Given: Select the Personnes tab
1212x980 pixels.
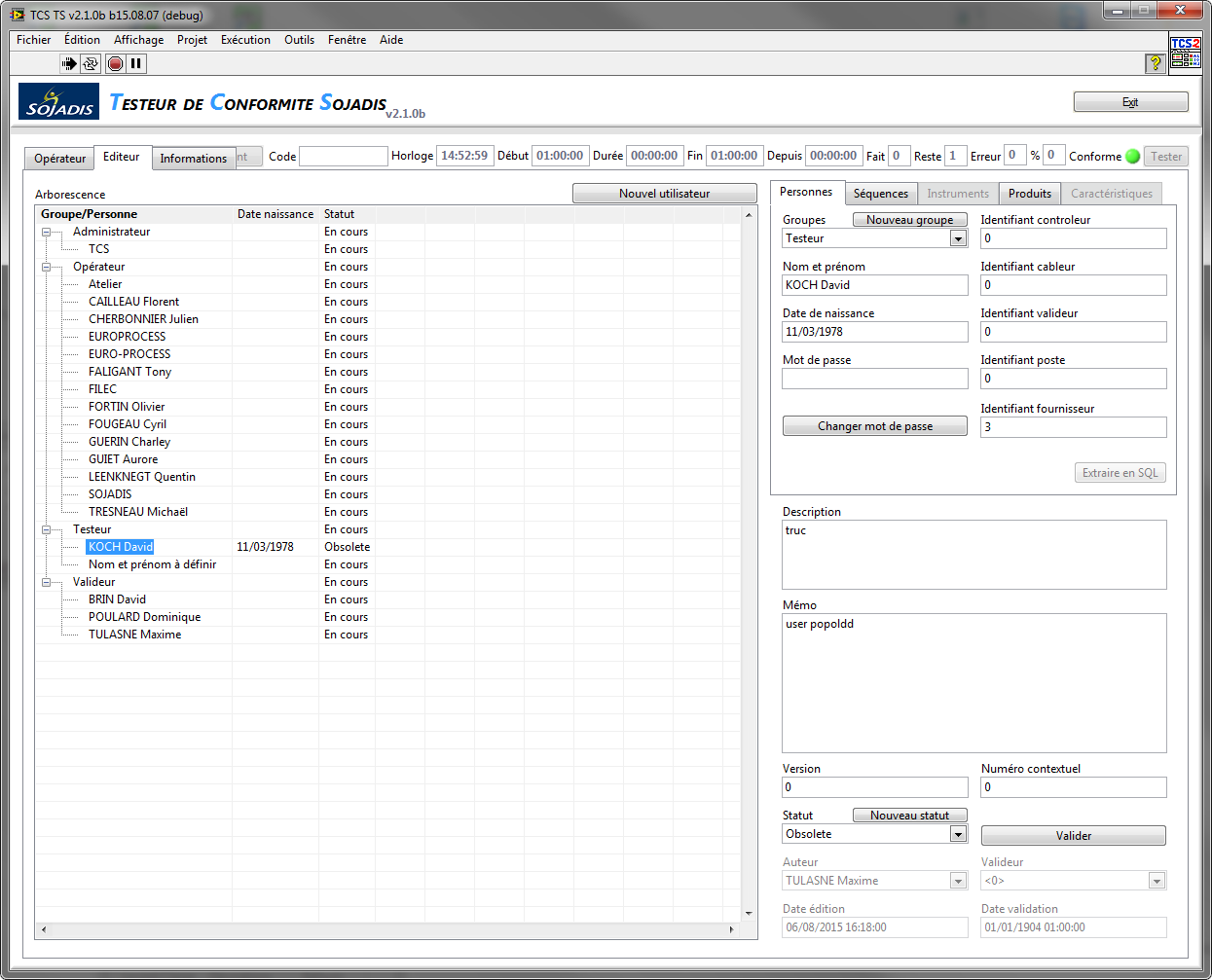Looking at the screenshot, I should tap(806, 192).
